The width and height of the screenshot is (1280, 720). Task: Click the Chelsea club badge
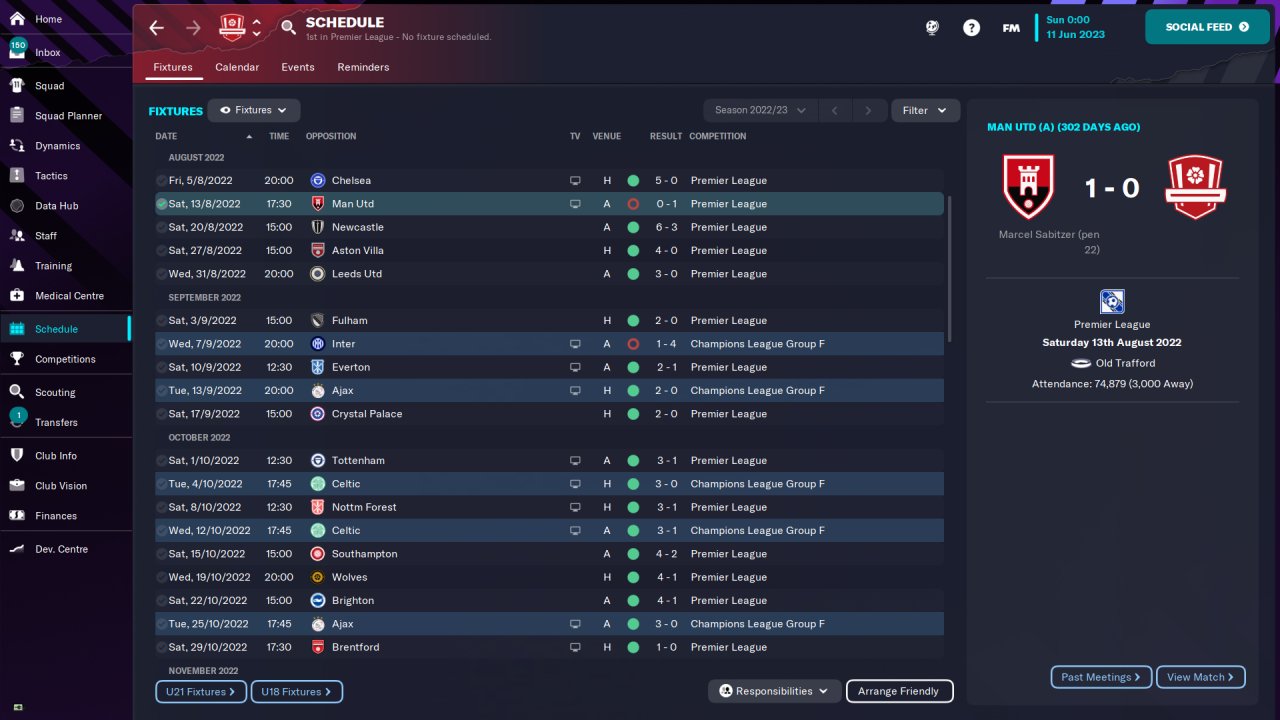[x=318, y=181]
